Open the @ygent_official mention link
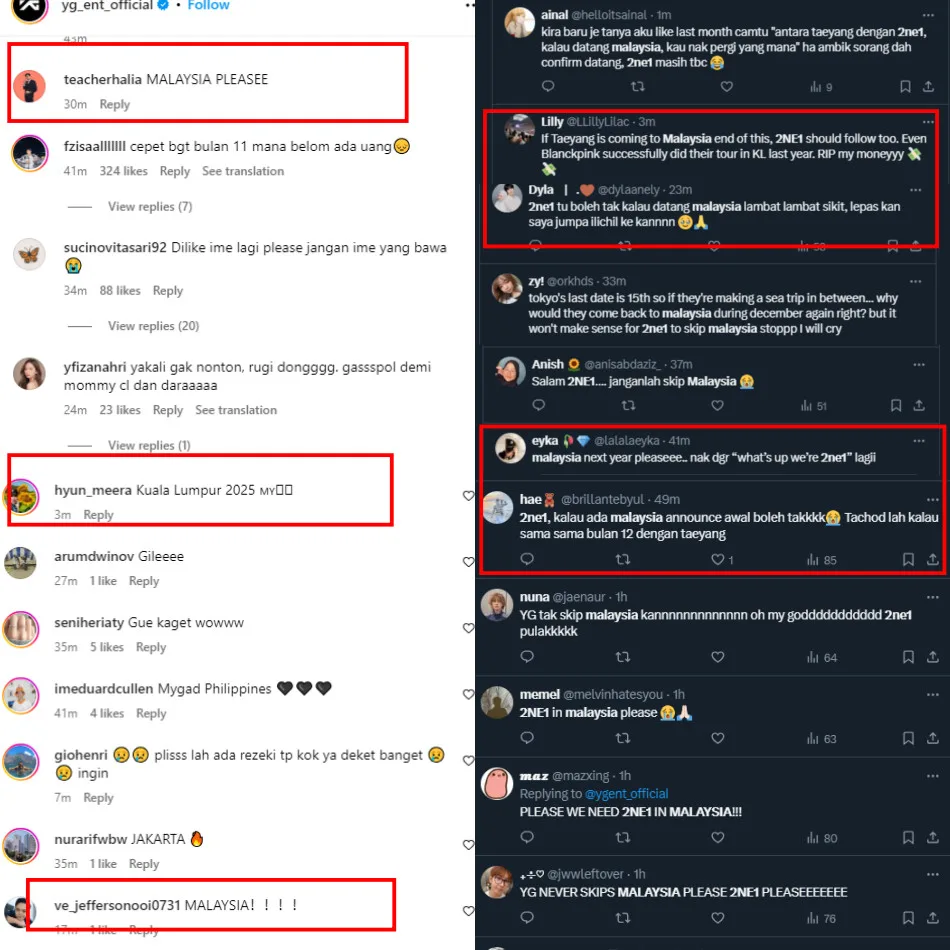Screen dimensions: 950x950 pos(626,794)
